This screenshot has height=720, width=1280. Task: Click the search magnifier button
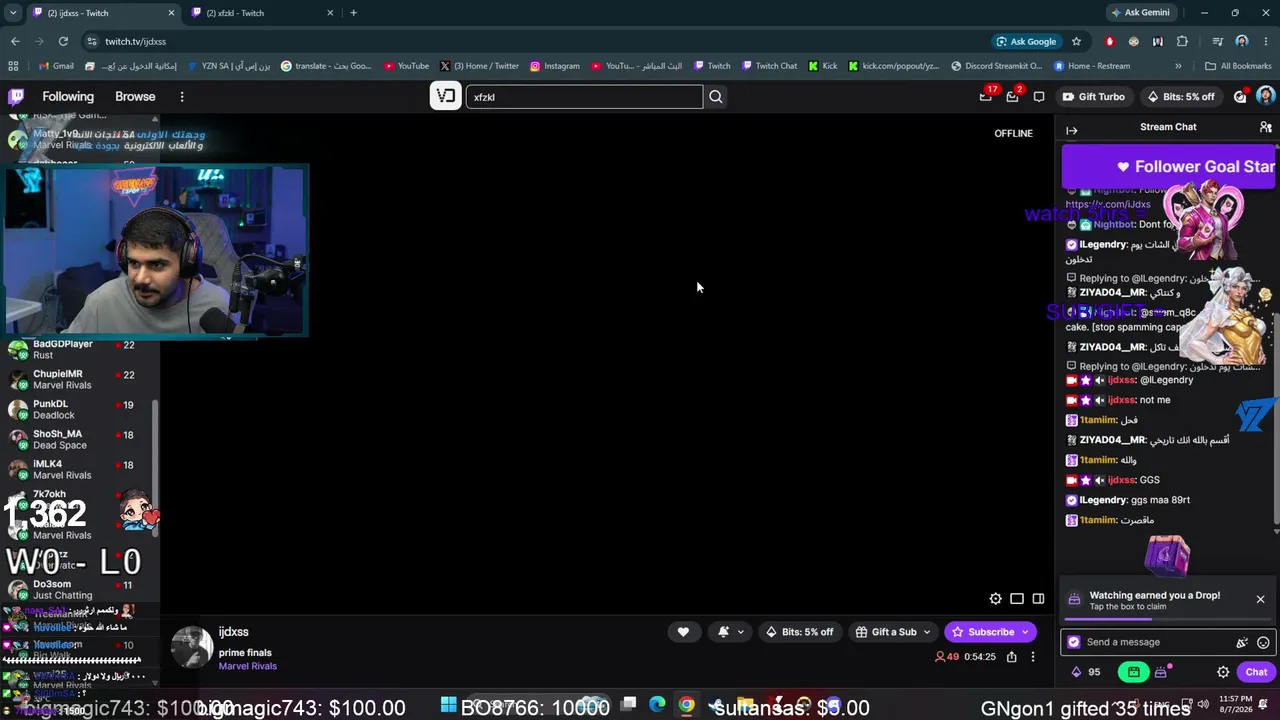pos(715,97)
